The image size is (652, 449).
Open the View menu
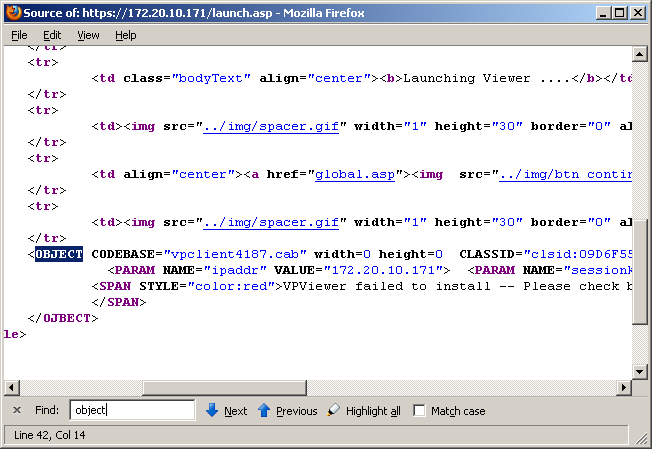(x=88, y=35)
